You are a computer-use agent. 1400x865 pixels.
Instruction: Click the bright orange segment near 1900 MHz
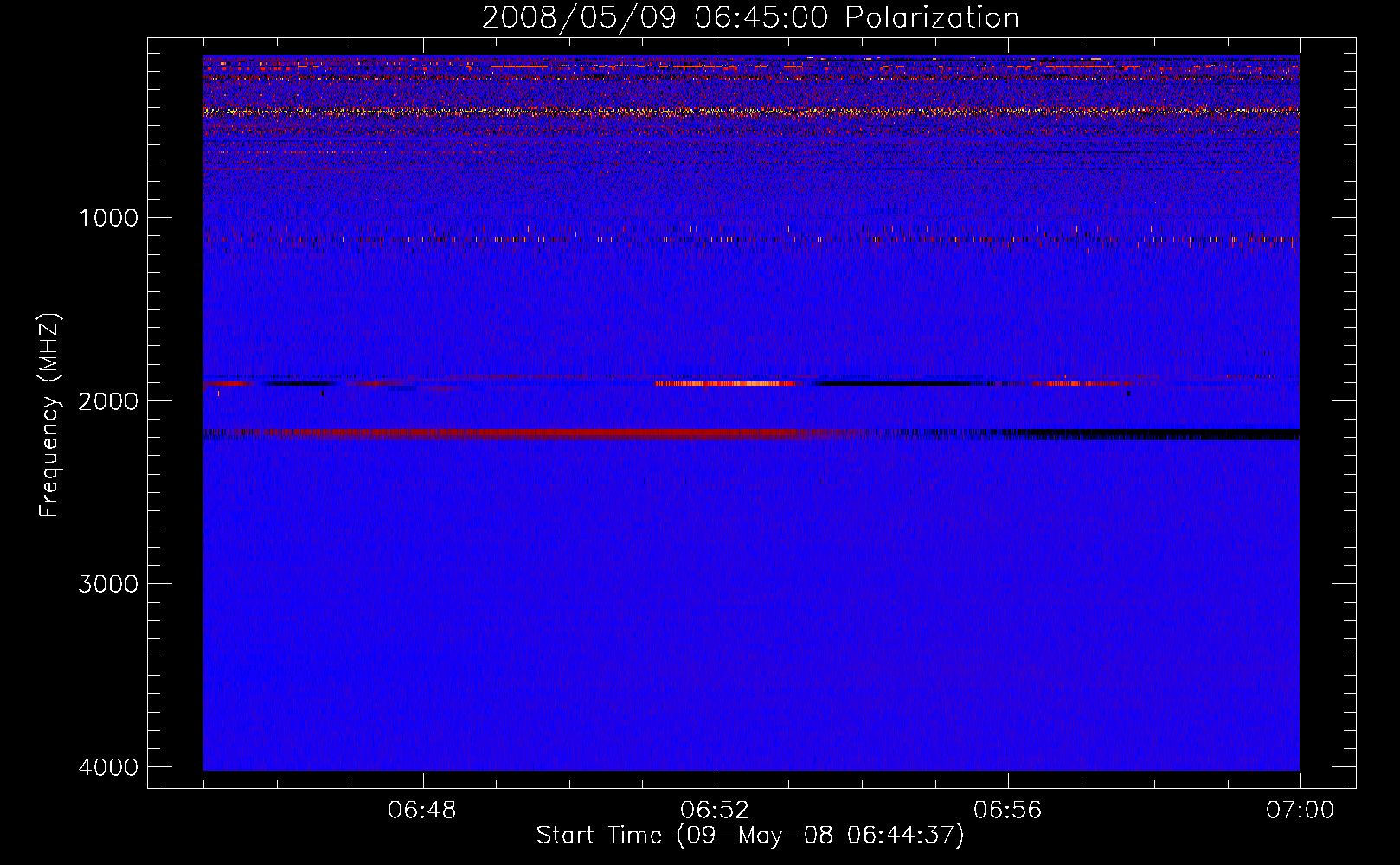tap(725, 383)
